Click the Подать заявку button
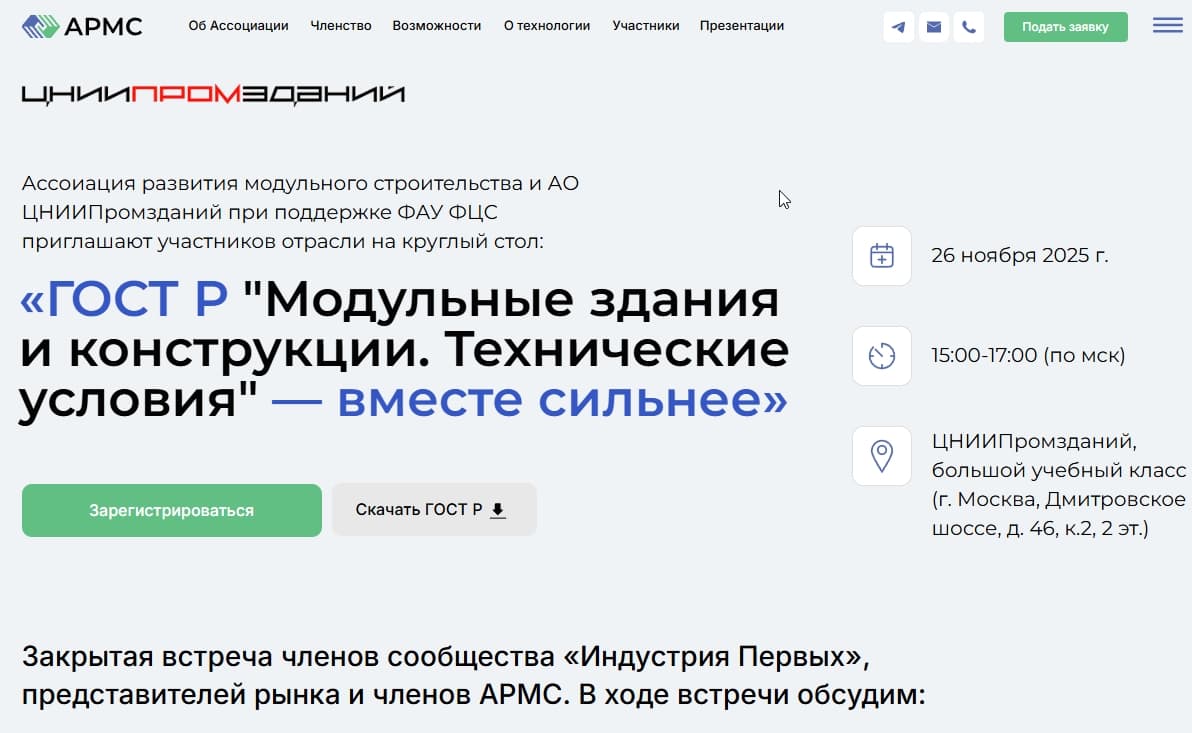Screen dimensions: 1192x733 coord(1065,27)
